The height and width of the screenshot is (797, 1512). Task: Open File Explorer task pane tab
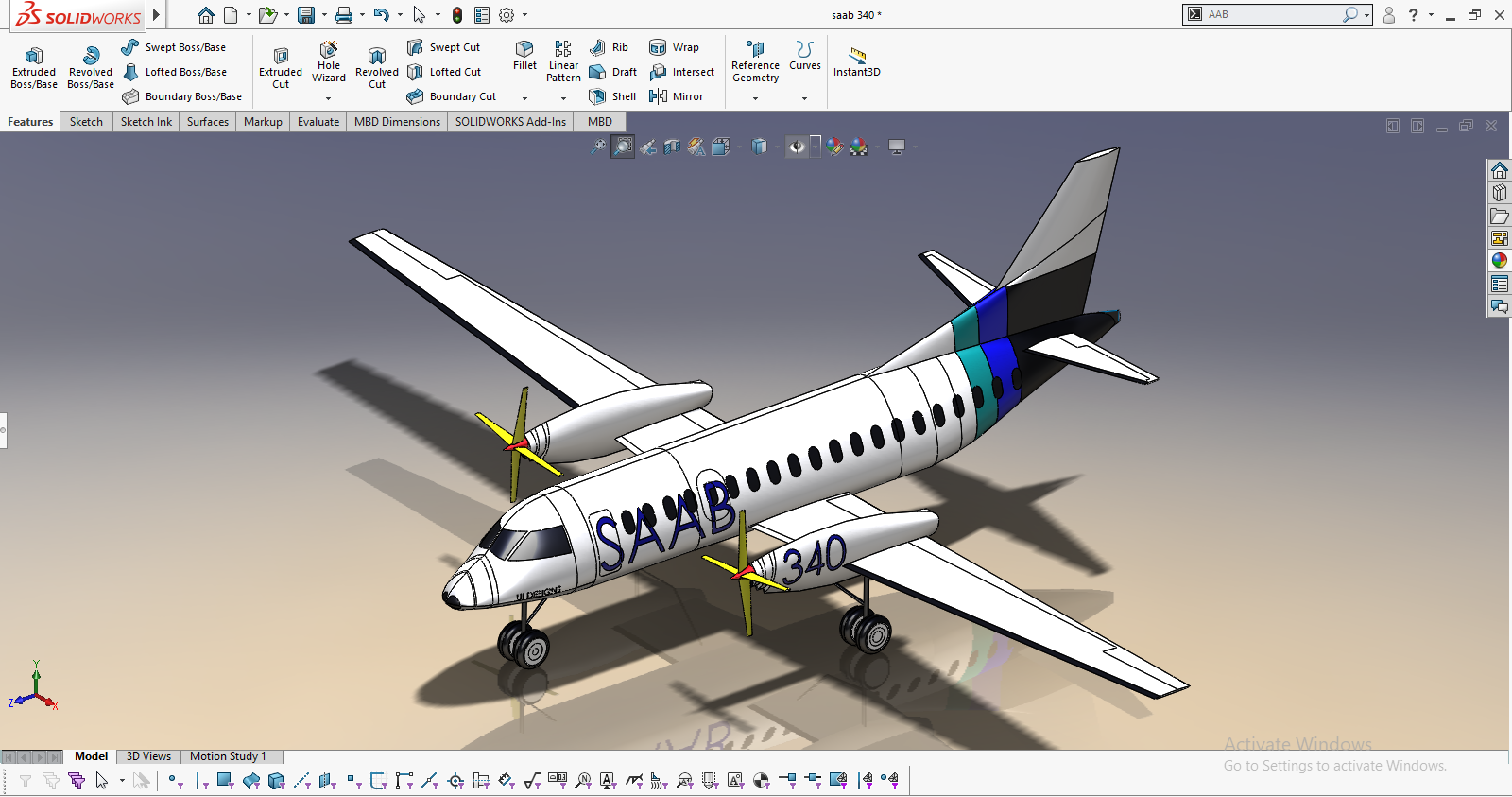coord(1500,216)
